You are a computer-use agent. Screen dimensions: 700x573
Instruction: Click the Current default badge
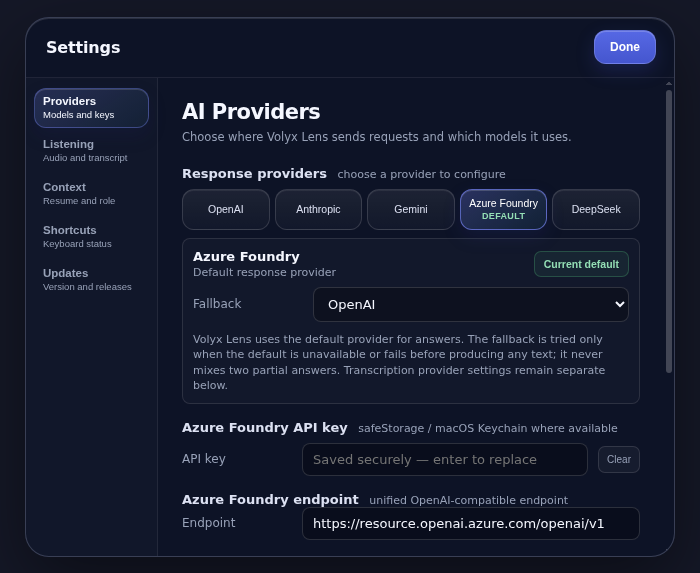581,264
